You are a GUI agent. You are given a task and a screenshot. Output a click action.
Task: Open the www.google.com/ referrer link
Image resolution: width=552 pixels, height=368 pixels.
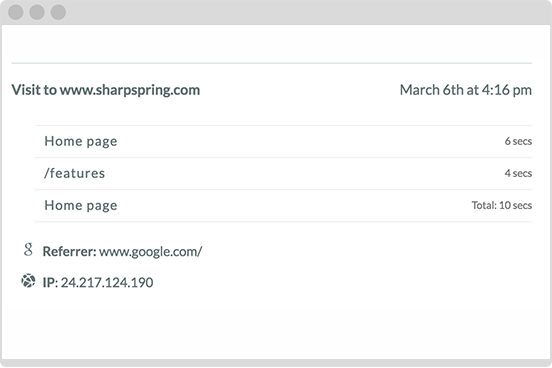tap(151, 252)
